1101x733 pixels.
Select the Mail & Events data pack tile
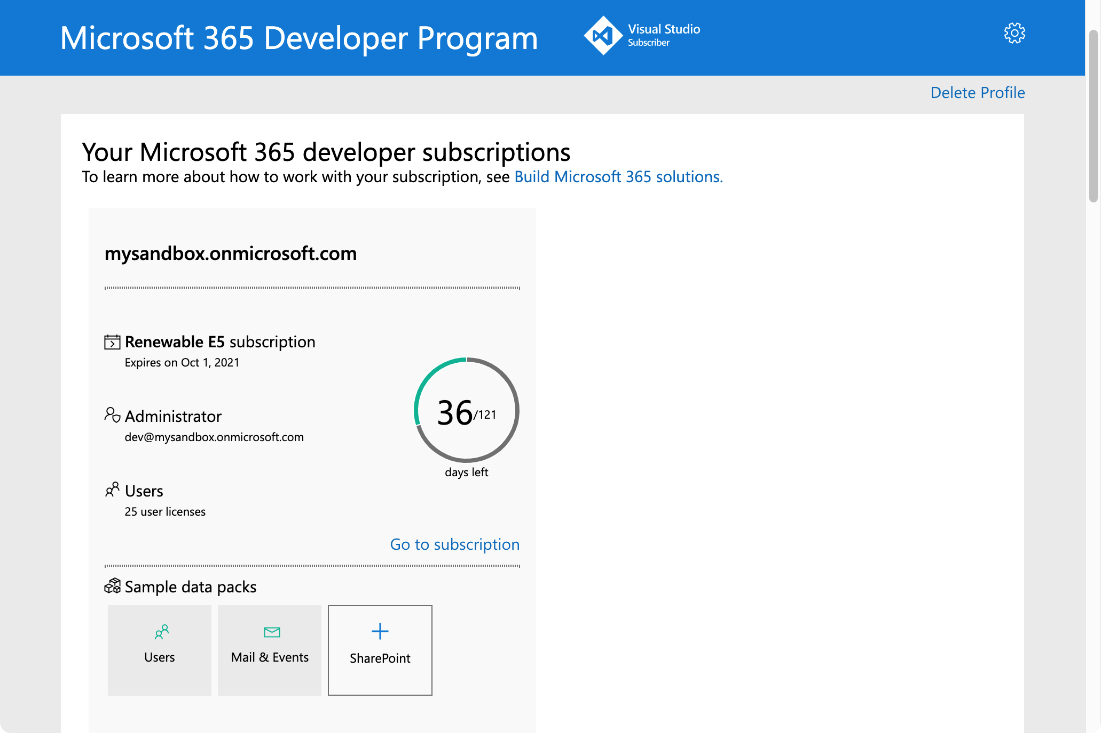(x=269, y=650)
